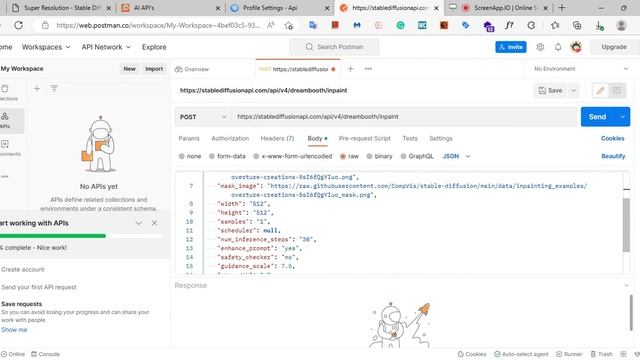Image resolution: width=640 pixels, height=360 pixels.
Task: Select the form-data body radio
Action: point(212,156)
